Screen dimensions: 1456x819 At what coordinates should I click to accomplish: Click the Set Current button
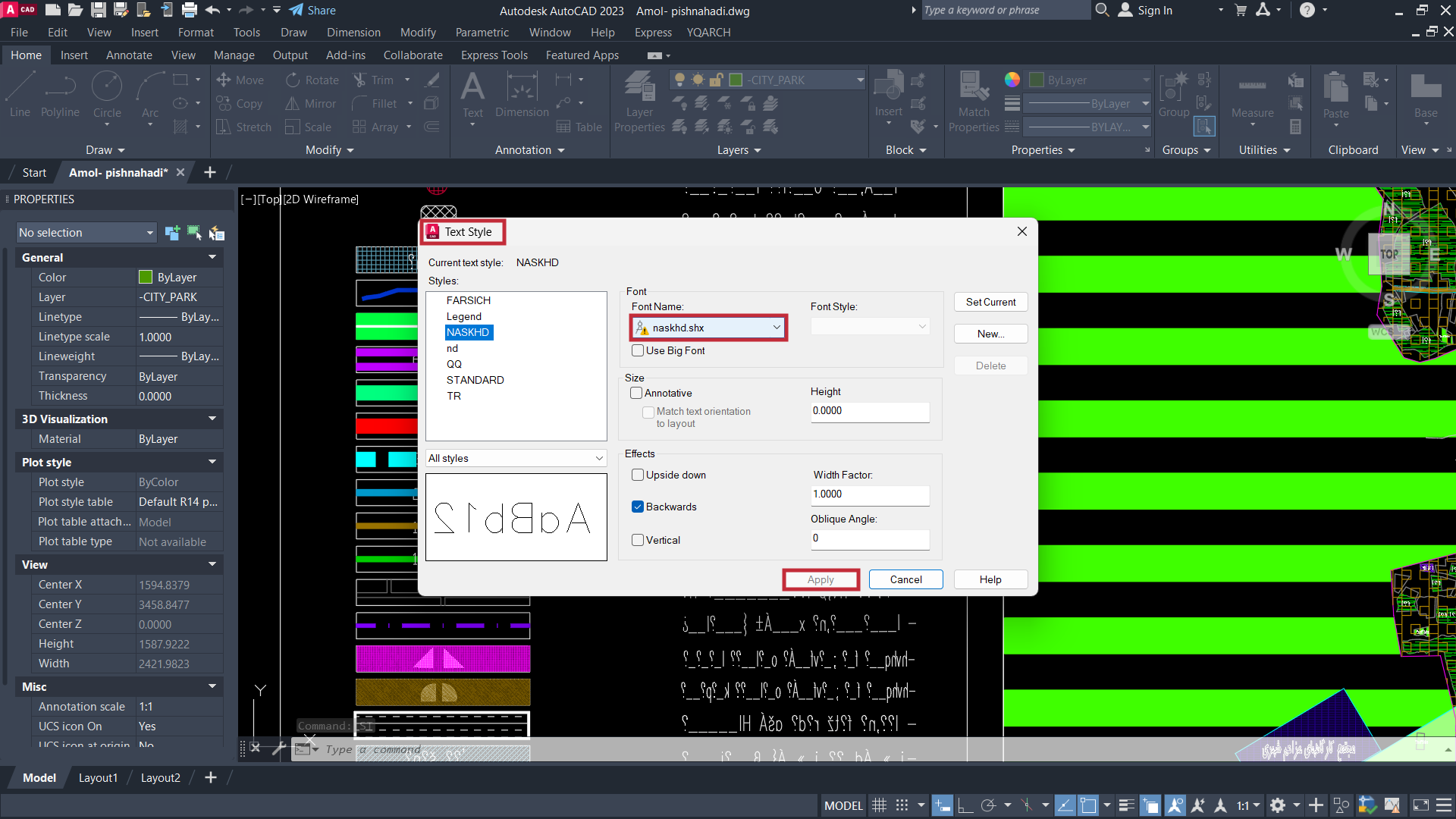point(990,302)
